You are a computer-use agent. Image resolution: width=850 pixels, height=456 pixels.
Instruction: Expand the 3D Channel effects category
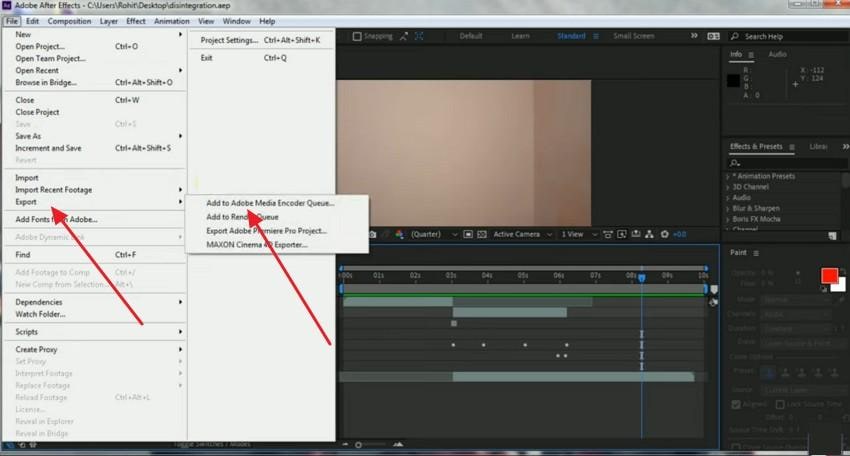[x=728, y=187]
